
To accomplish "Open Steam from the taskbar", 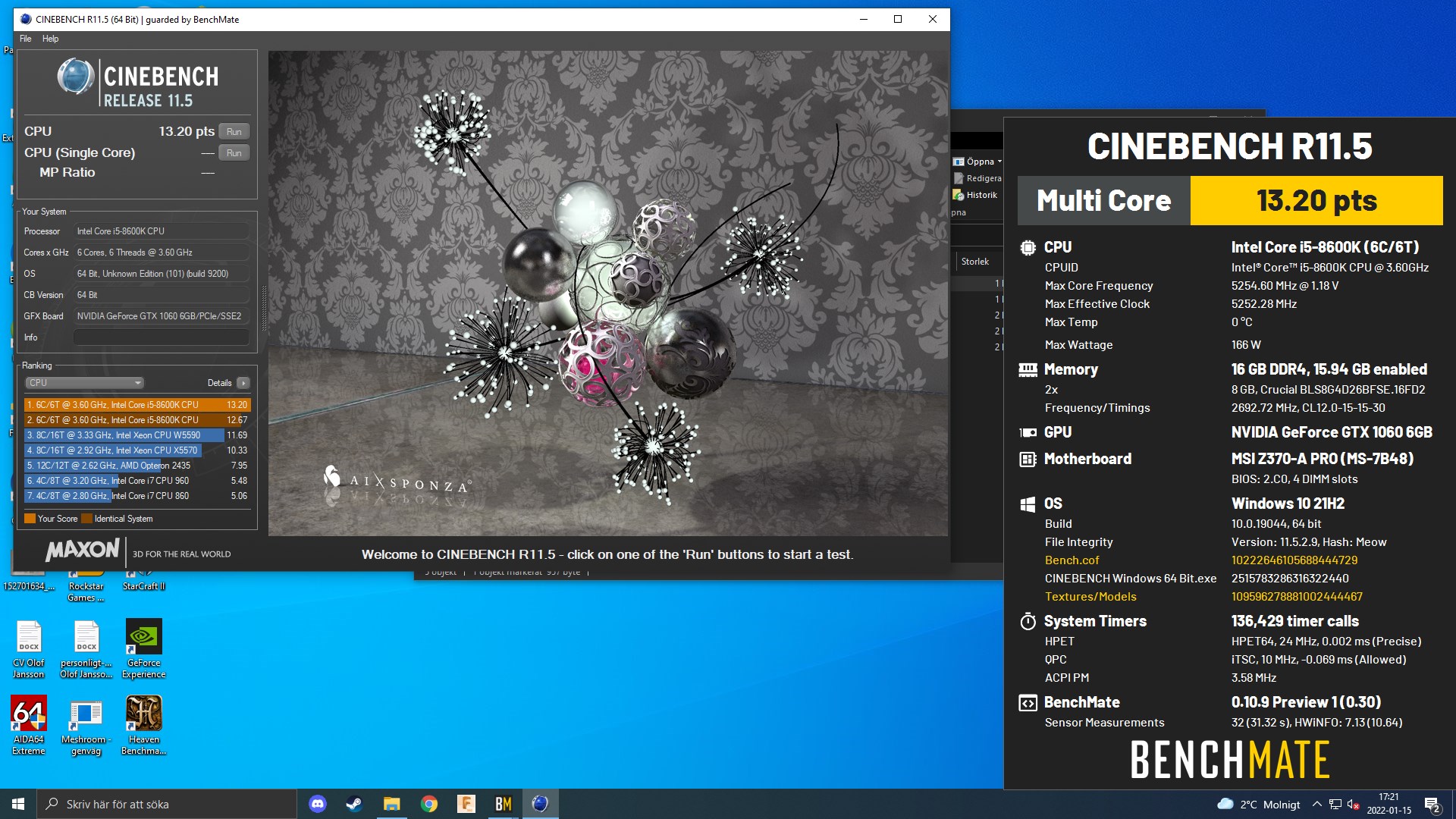I will point(354,804).
